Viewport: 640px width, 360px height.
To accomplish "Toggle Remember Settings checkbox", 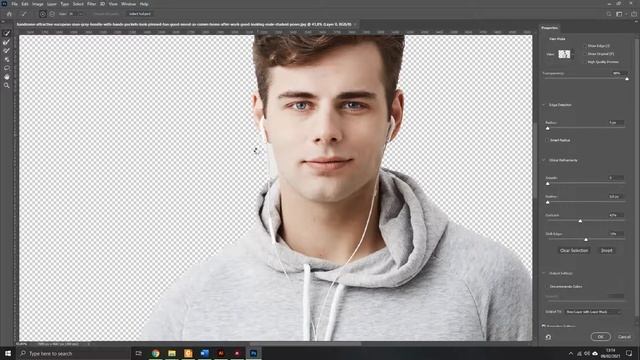I will tap(544, 326).
